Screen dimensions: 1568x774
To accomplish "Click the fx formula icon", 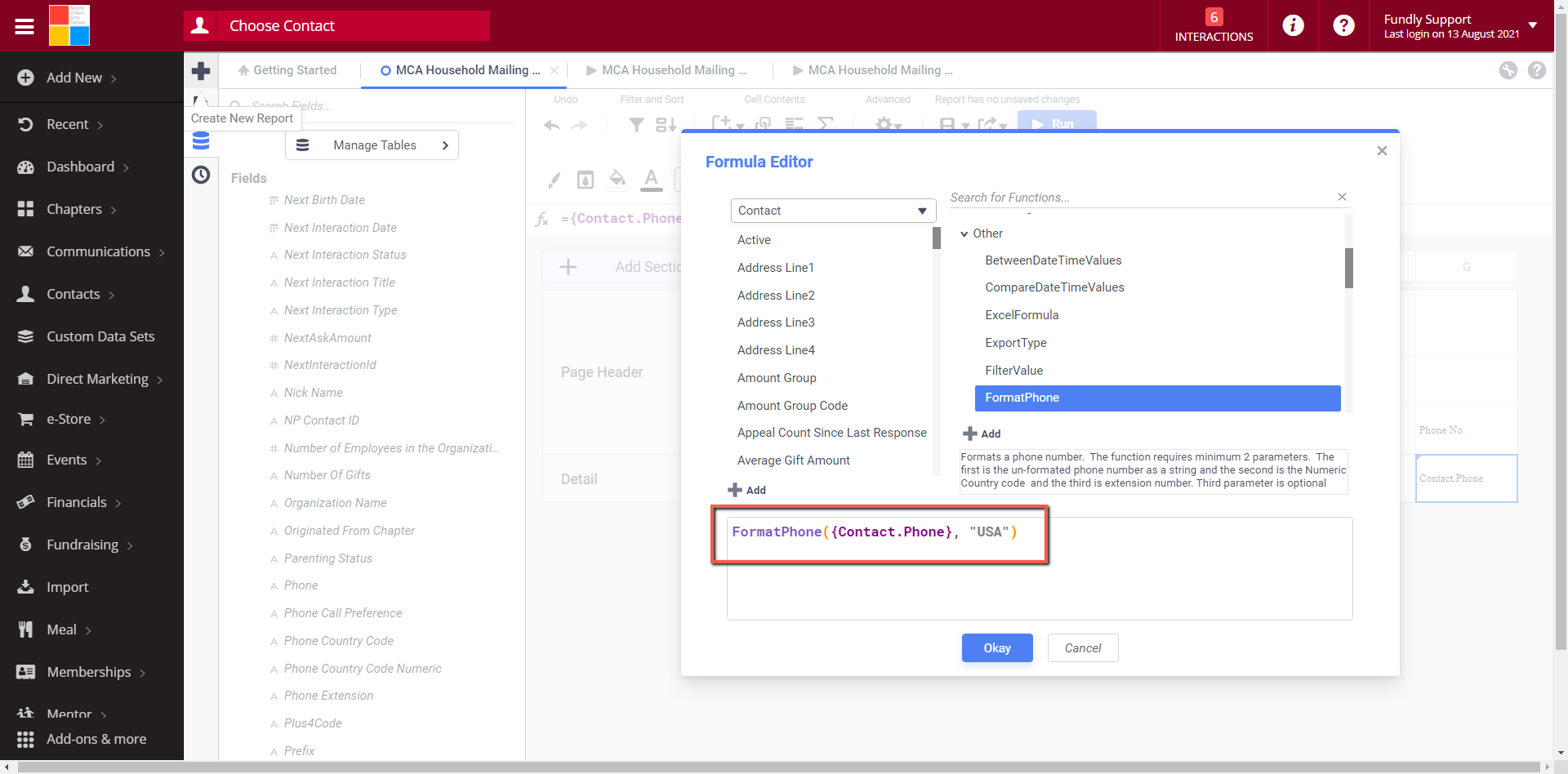I will point(541,219).
